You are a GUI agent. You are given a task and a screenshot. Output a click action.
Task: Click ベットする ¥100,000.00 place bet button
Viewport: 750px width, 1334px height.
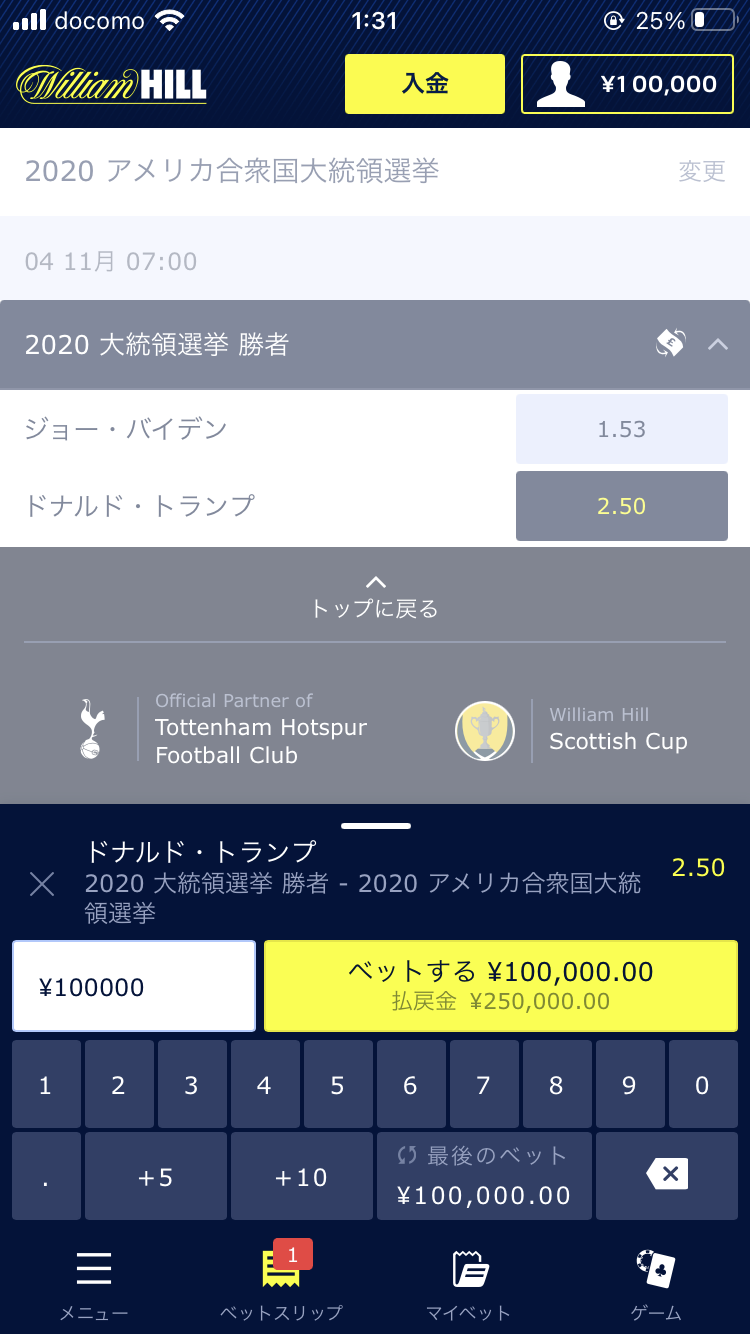[501, 986]
